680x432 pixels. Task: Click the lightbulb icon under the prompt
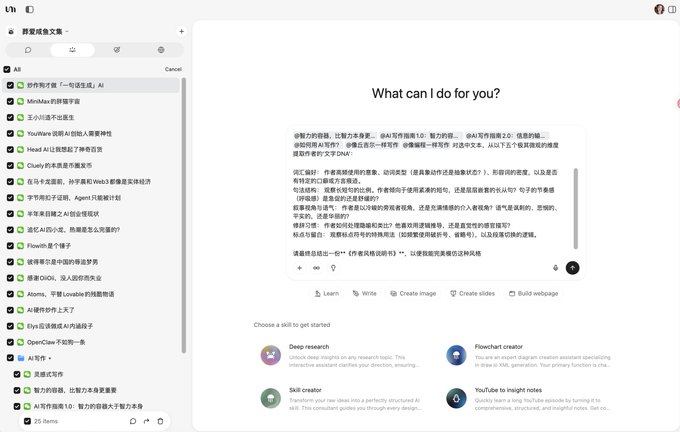pyautogui.click(x=333, y=268)
